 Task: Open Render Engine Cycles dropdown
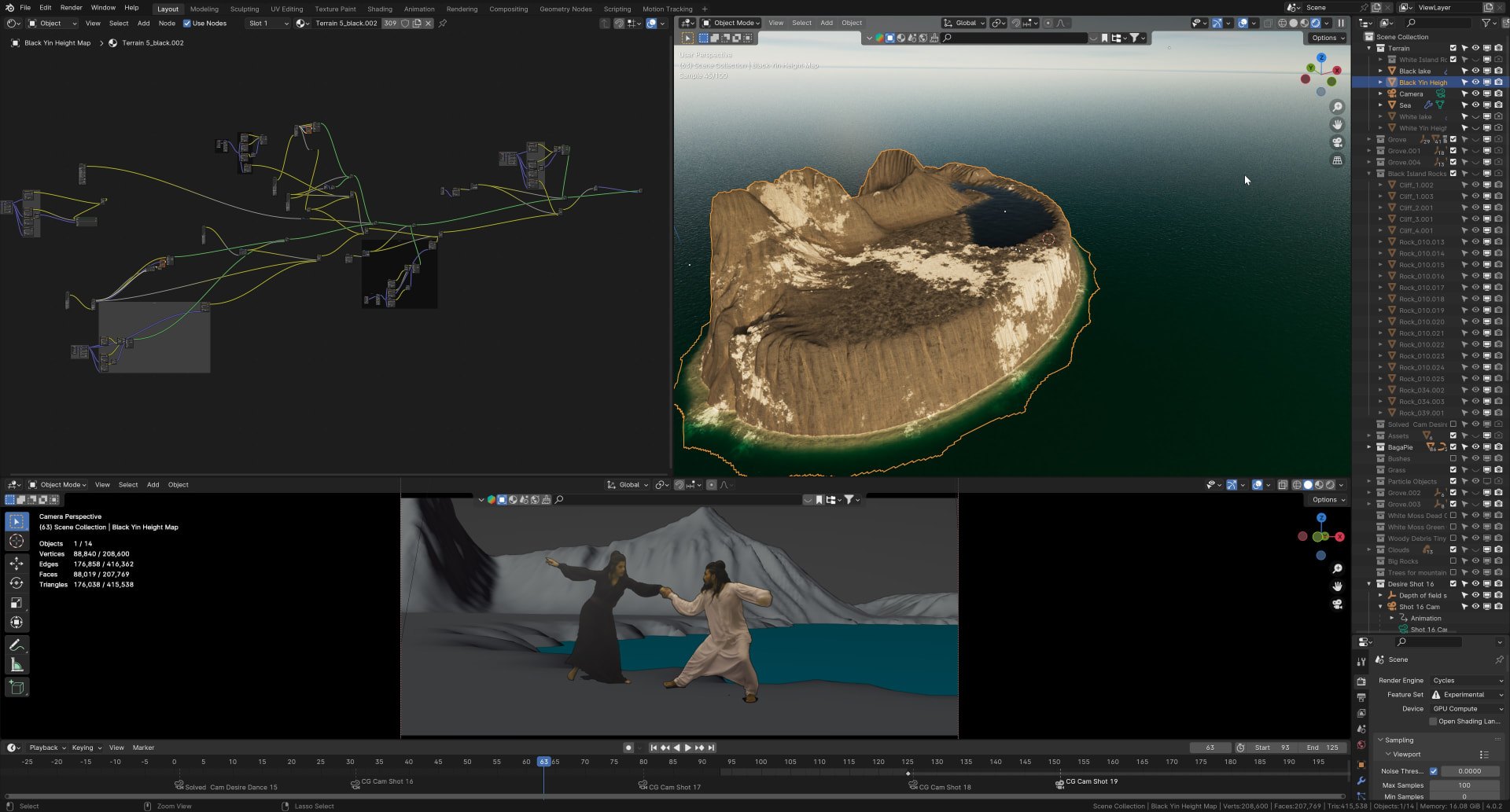(1468, 681)
